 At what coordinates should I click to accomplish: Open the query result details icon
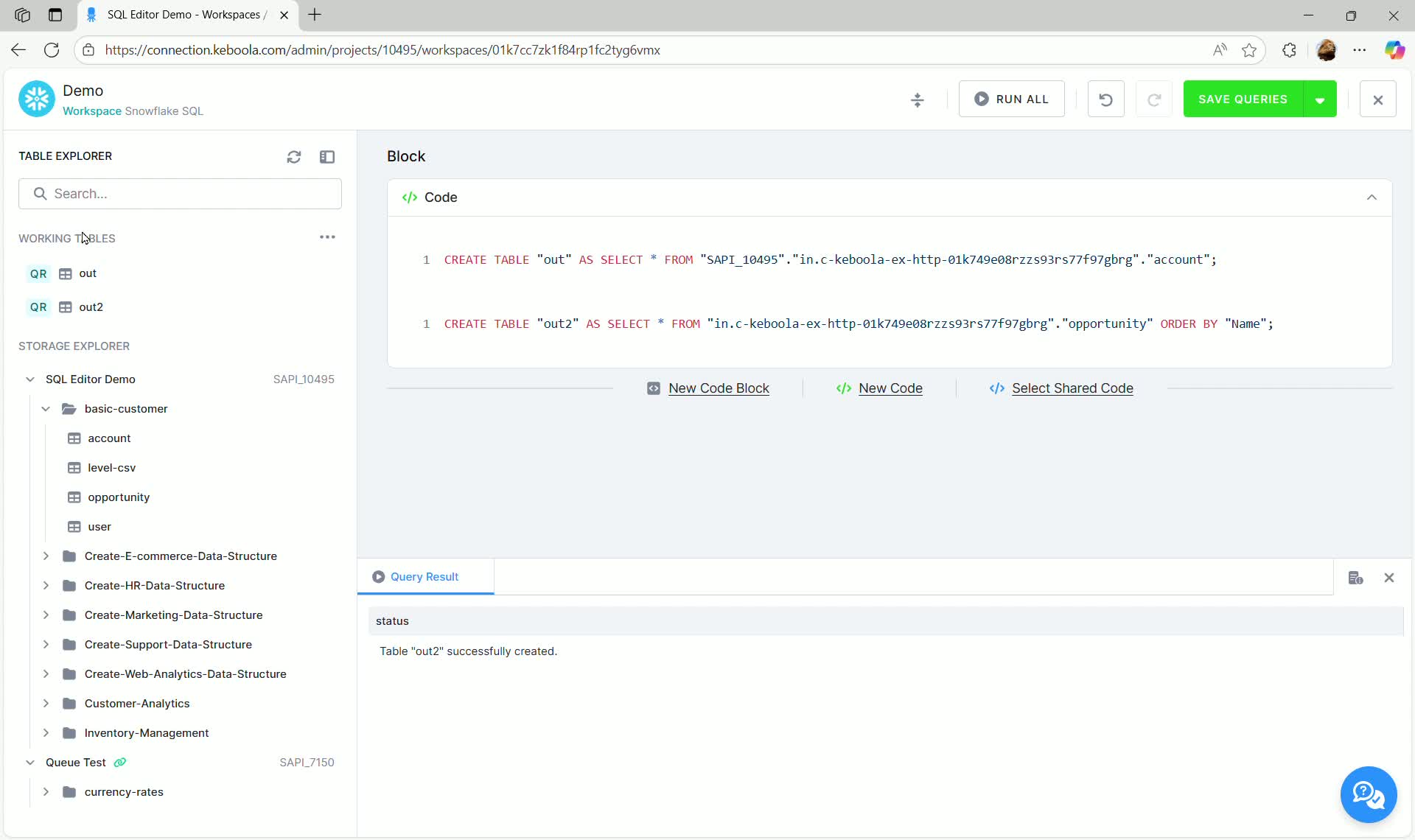(x=1356, y=578)
